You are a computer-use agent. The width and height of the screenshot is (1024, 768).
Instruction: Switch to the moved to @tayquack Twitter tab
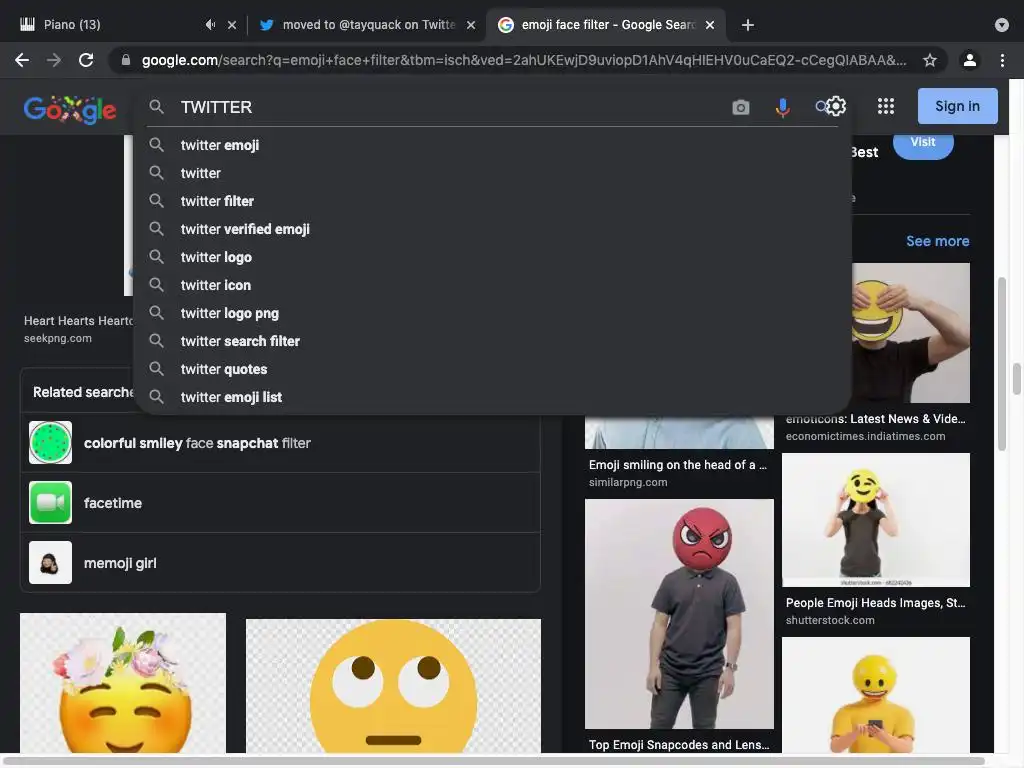(x=367, y=25)
